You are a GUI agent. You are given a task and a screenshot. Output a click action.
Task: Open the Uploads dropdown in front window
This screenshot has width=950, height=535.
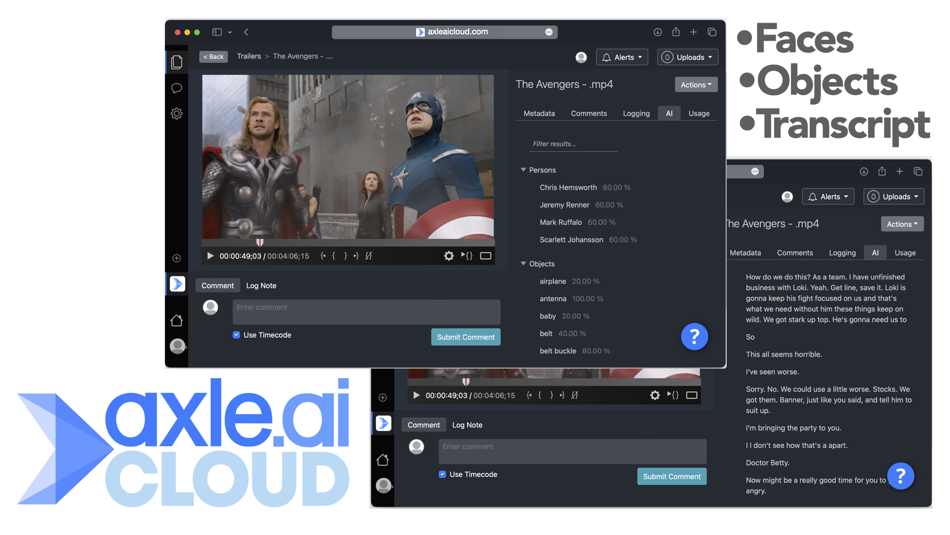click(688, 57)
